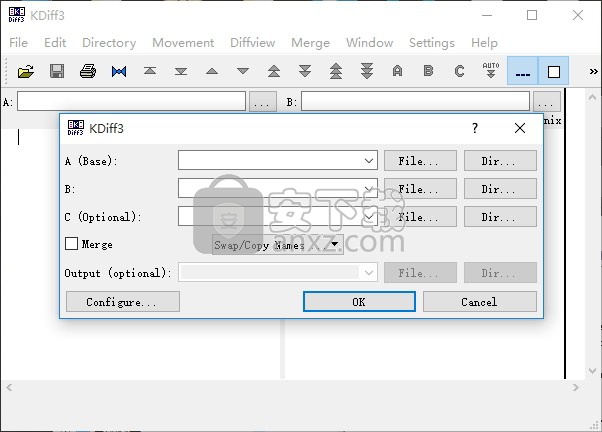Viewport: 602px width, 432px height.
Task: Toggle show line numbers square toolbar button
Action: (x=554, y=71)
